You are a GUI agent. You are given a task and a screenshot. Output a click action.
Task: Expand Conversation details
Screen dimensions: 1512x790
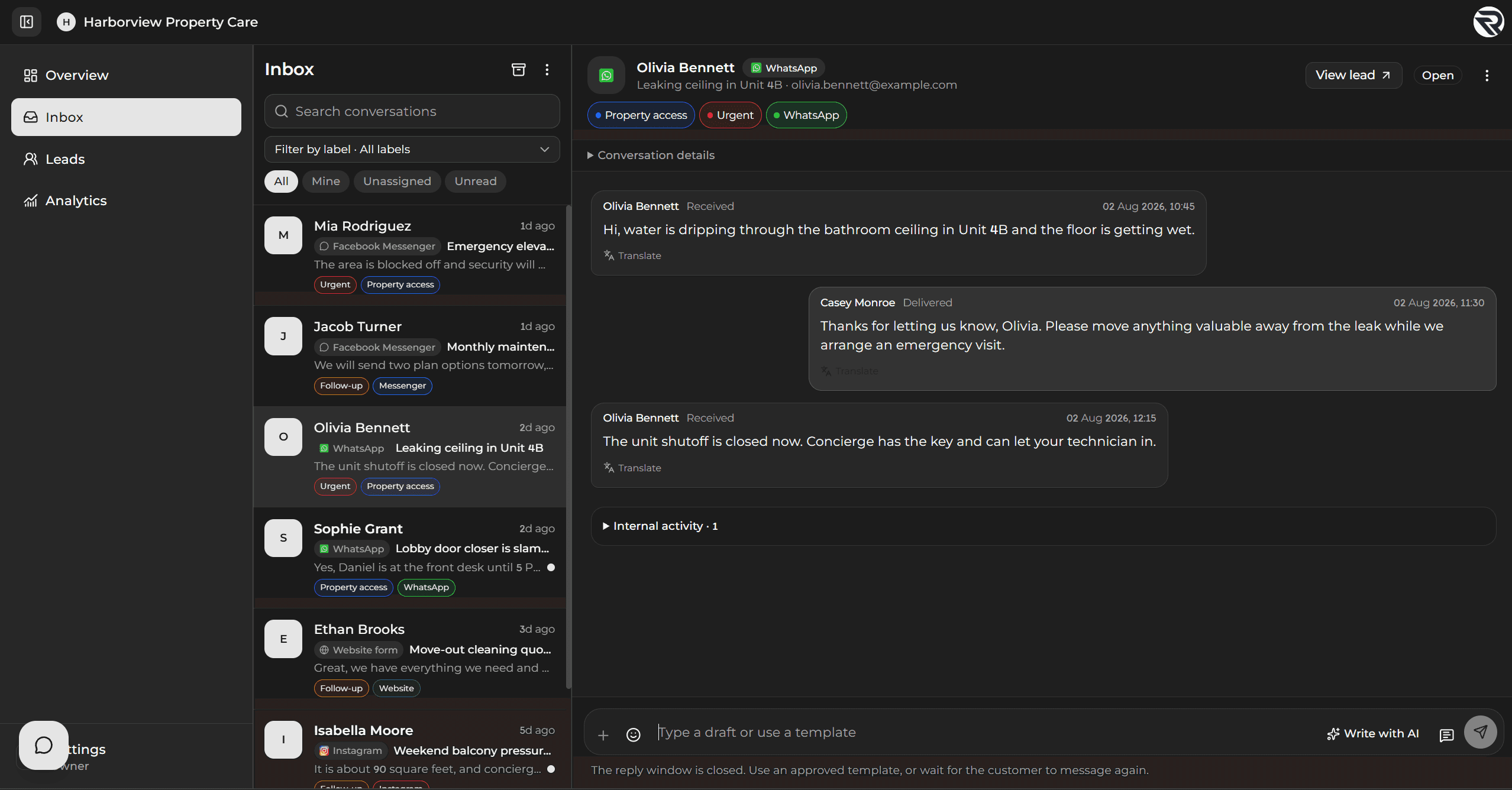[651, 155]
